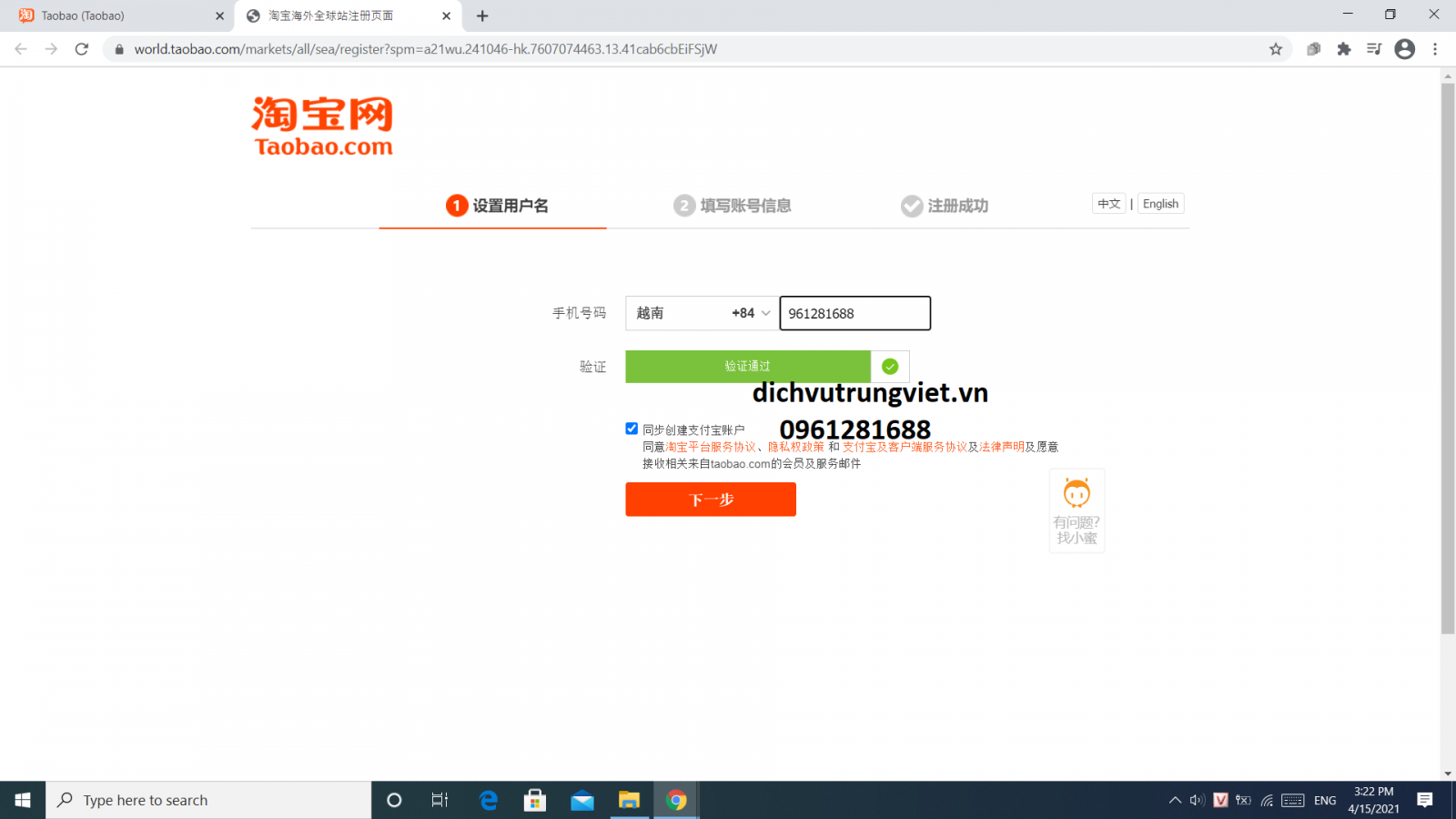Click the green verification passed slider bar

coord(747,366)
